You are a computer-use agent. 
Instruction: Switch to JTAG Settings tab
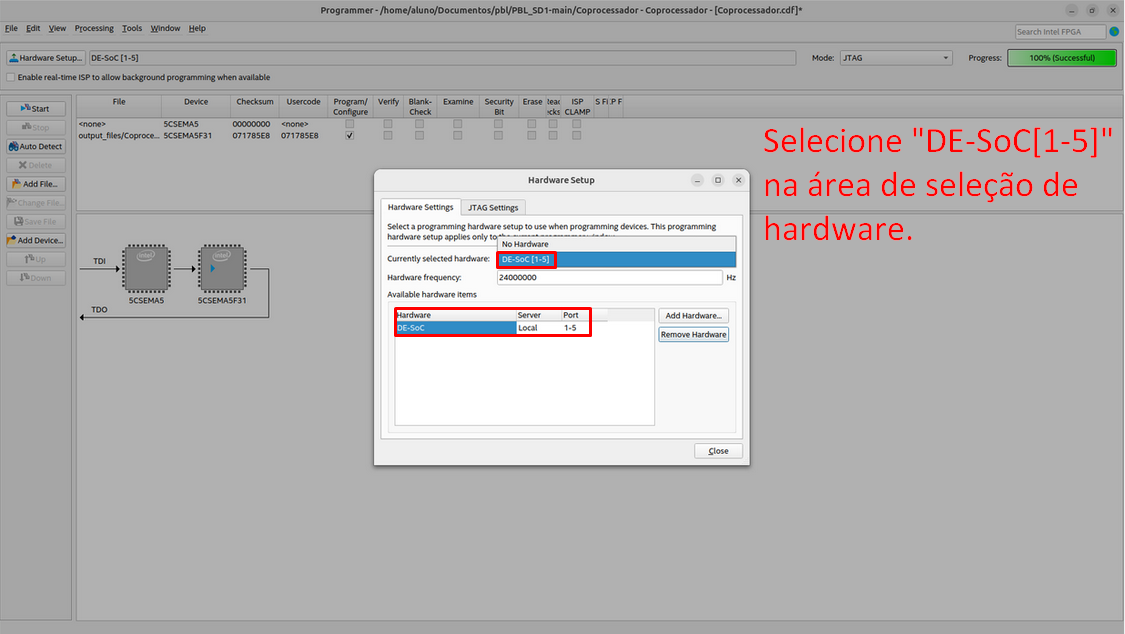click(493, 208)
